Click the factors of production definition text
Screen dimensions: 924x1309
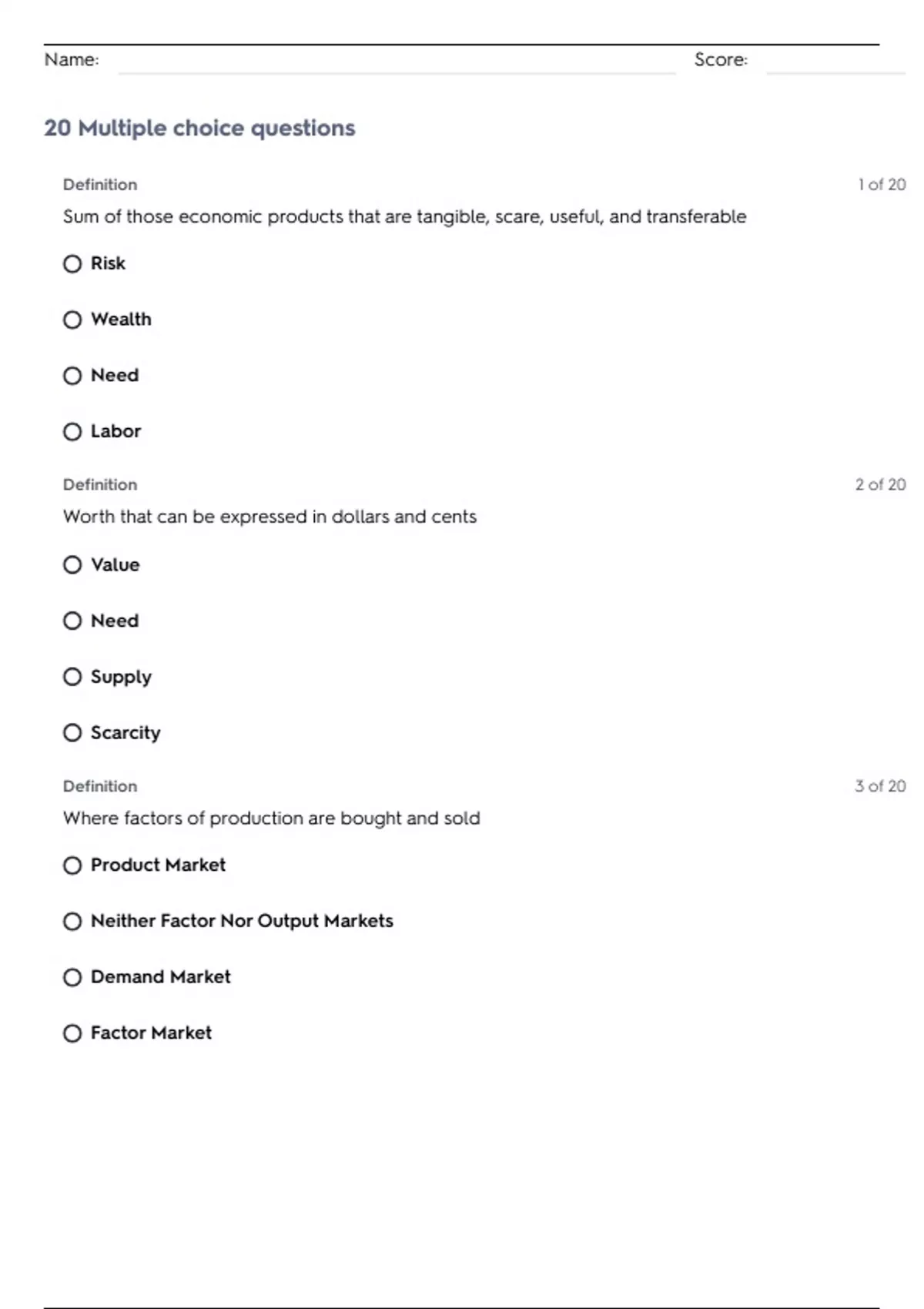click(x=271, y=819)
